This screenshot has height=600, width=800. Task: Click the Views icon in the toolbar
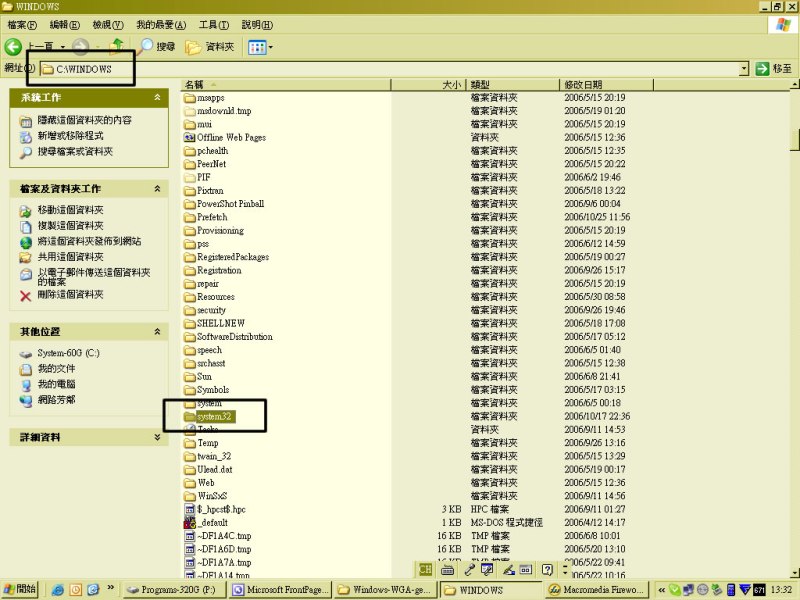(x=257, y=47)
